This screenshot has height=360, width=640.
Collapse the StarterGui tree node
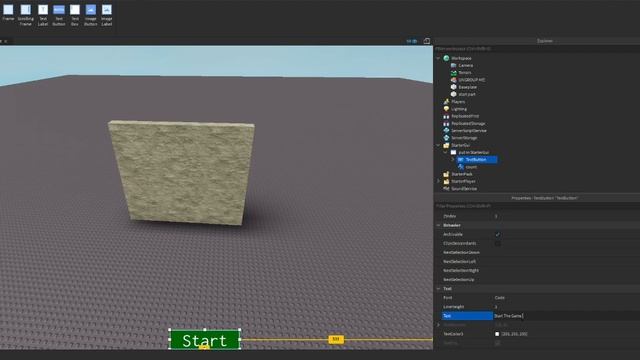[438, 145]
